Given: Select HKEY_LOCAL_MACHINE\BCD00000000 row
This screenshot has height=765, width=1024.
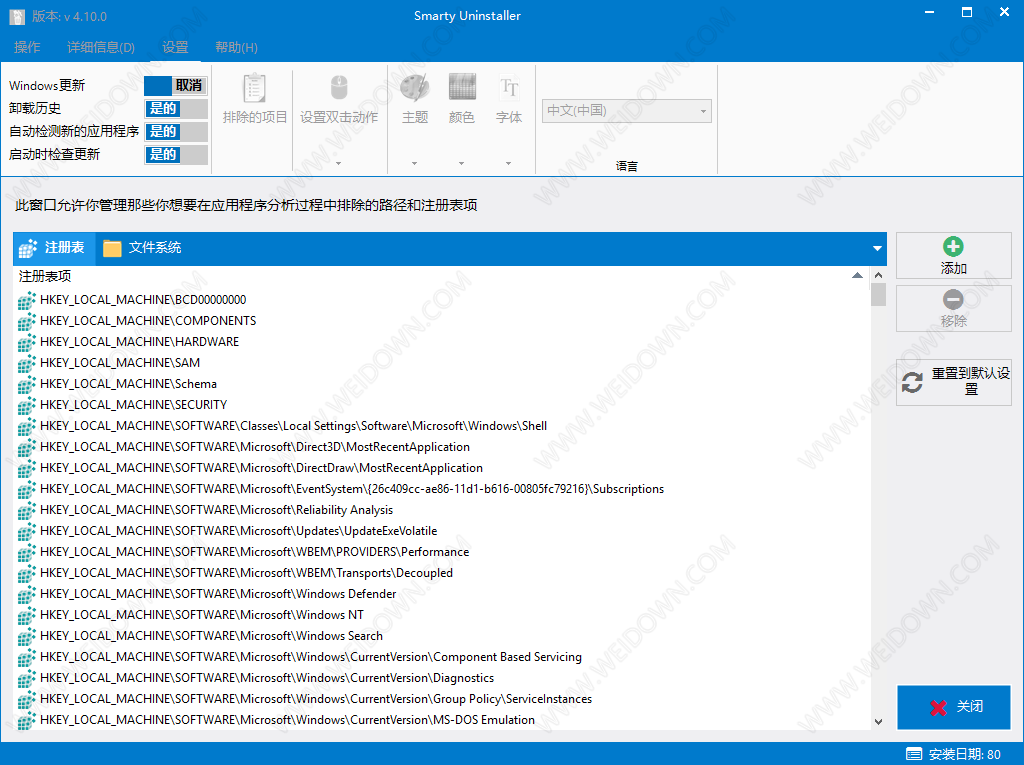Looking at the screenshot, I should click(441, 301).
